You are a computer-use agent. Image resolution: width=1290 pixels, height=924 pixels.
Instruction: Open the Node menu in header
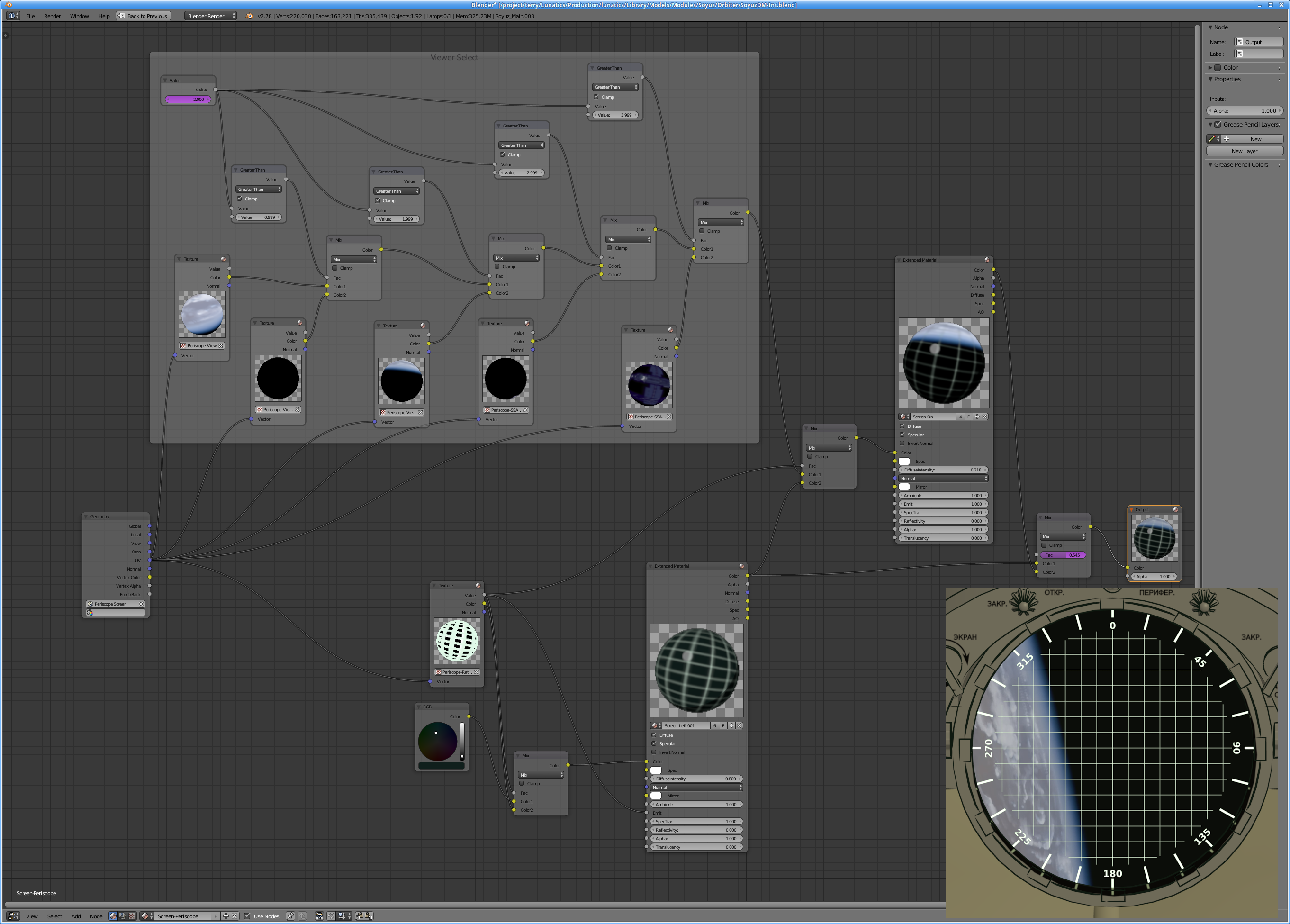(x=96, y=916)
